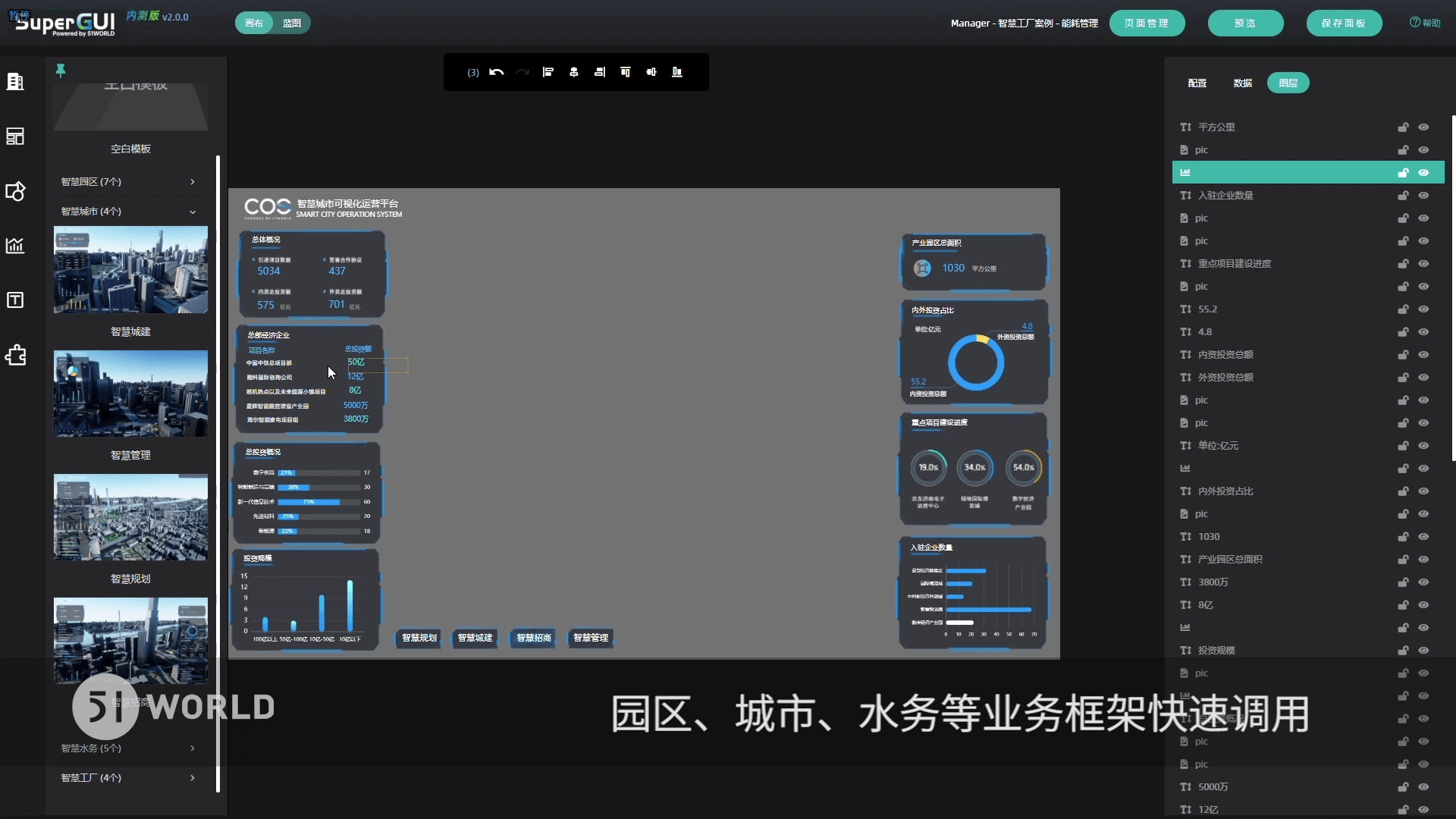Open the plugin puzzle sidebar icon
1456x819 pixels.
[15, 355]
